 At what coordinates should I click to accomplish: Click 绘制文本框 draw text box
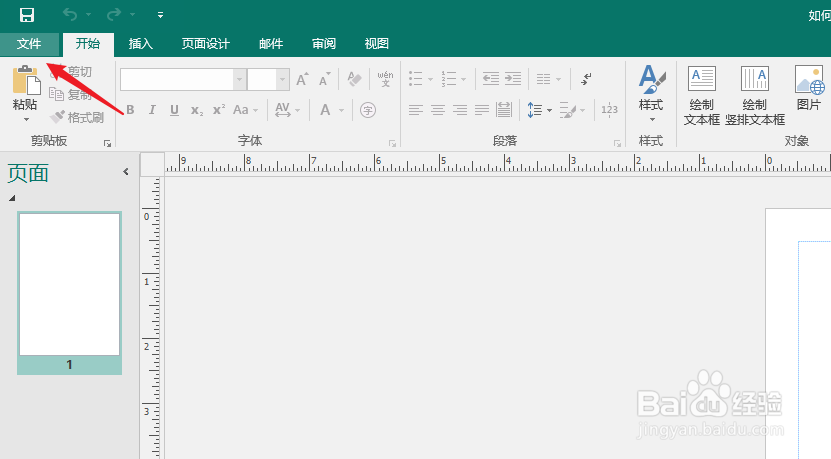tap(702, 95)
